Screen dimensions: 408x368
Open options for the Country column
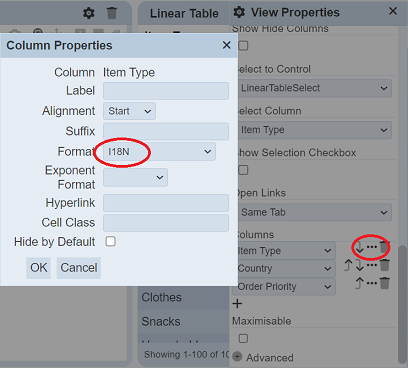372,265
